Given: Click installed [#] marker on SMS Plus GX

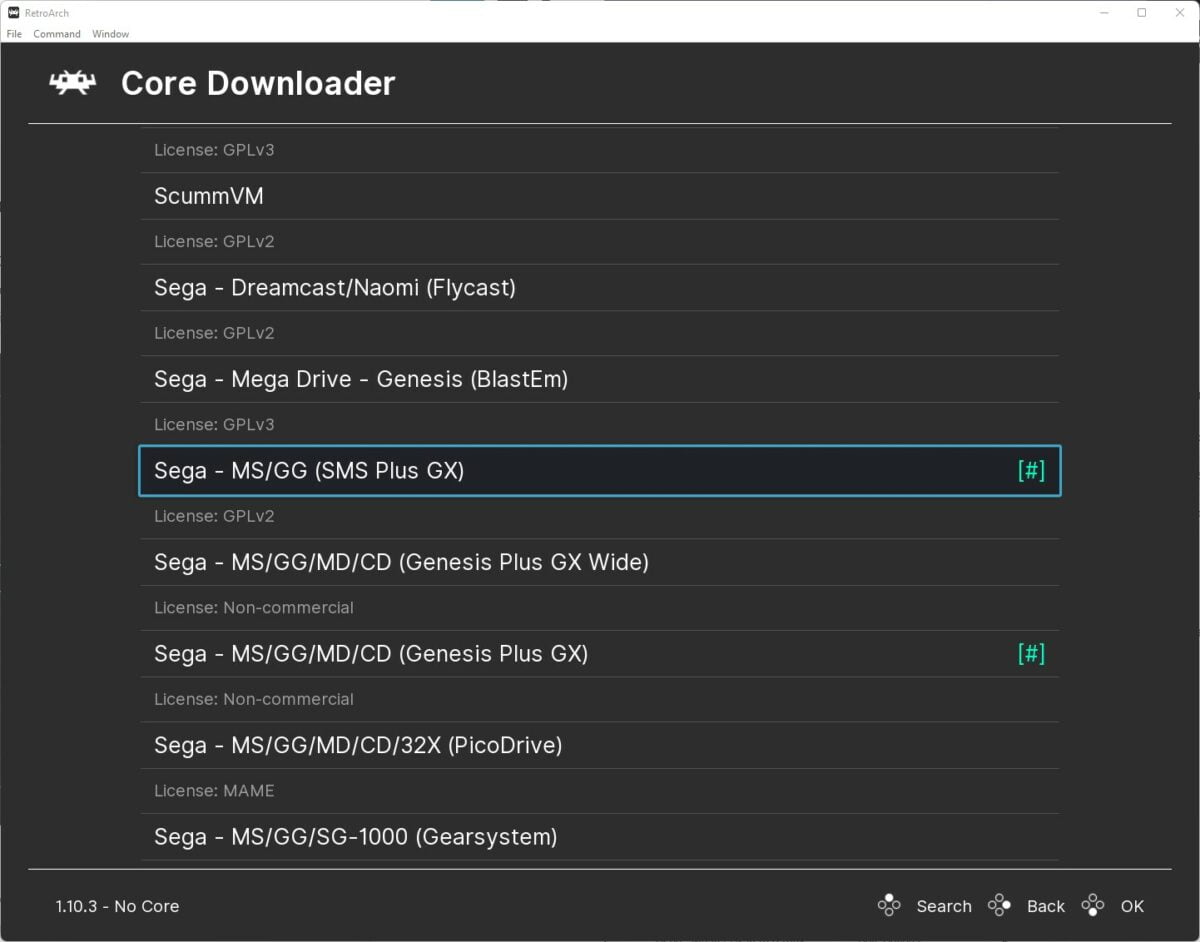Looking at the screenshot, I should tap(1031, 471).
